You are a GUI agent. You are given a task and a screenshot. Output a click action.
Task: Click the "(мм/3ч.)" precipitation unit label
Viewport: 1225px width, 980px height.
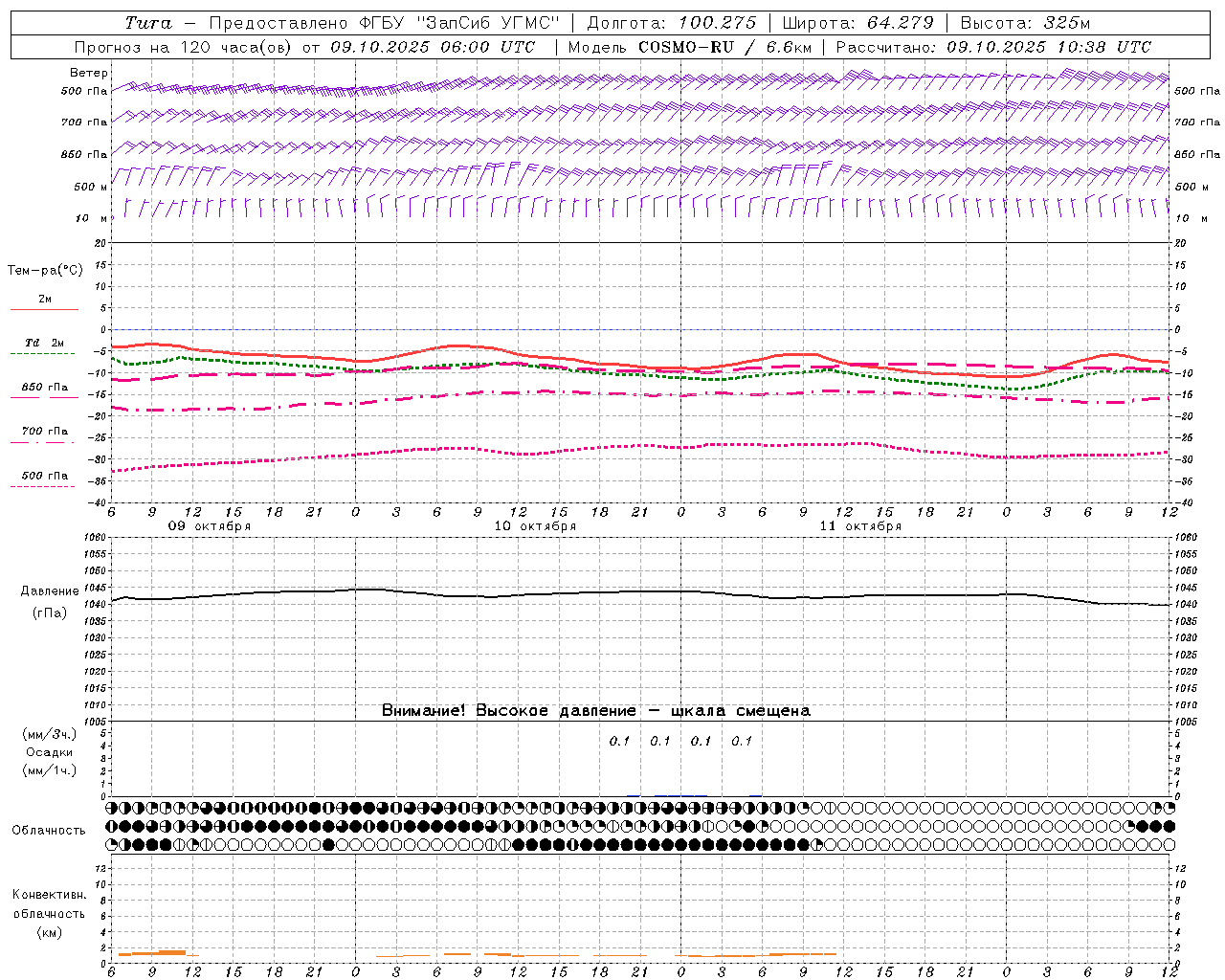pos(50,734)
